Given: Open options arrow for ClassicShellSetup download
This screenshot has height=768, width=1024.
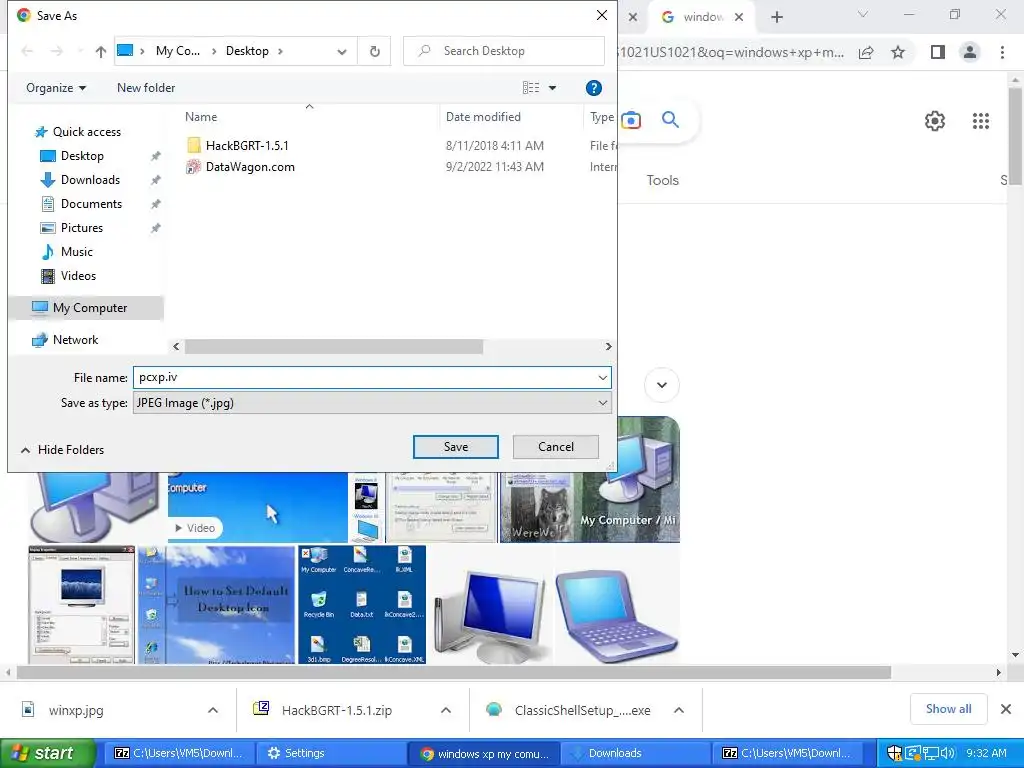Looking at the screenshot, I should (x=679, y=710).
